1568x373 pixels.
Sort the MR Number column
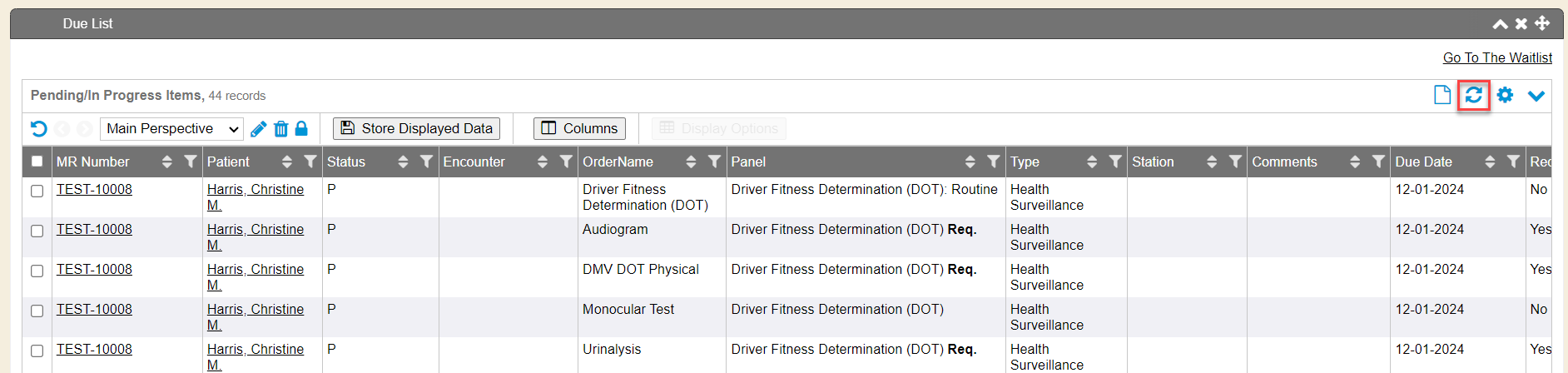point(166,162)
